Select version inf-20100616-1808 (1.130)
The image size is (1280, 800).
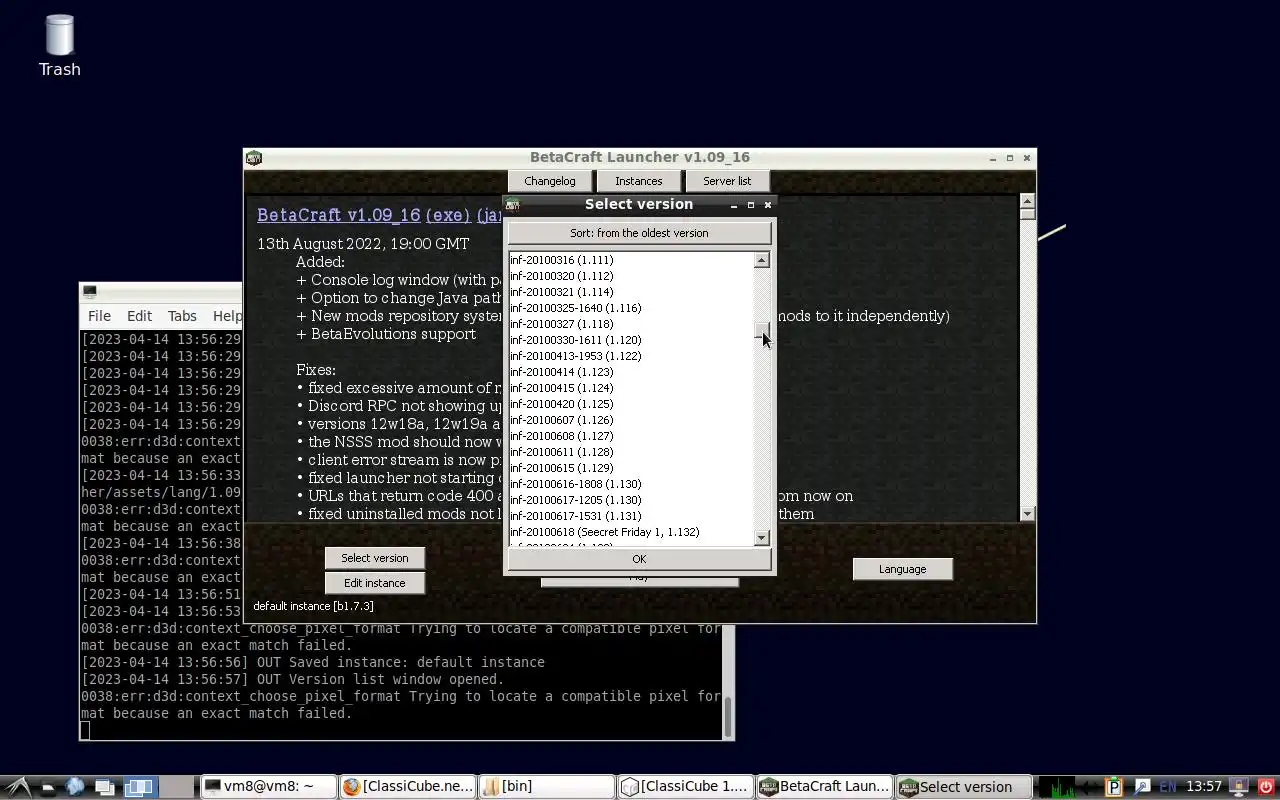click(x=631, y=484)
